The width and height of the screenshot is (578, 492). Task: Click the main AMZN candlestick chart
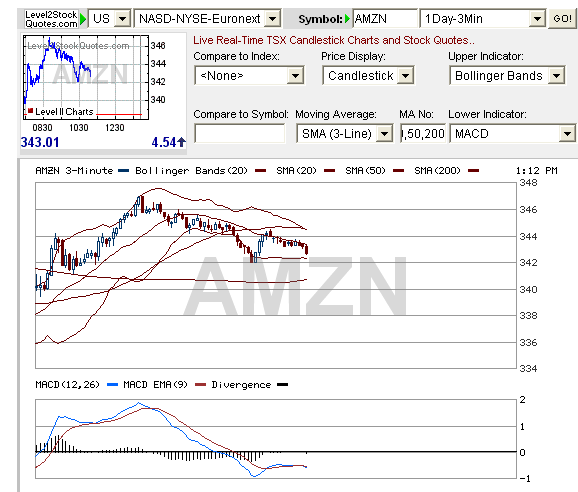point(276,275)
